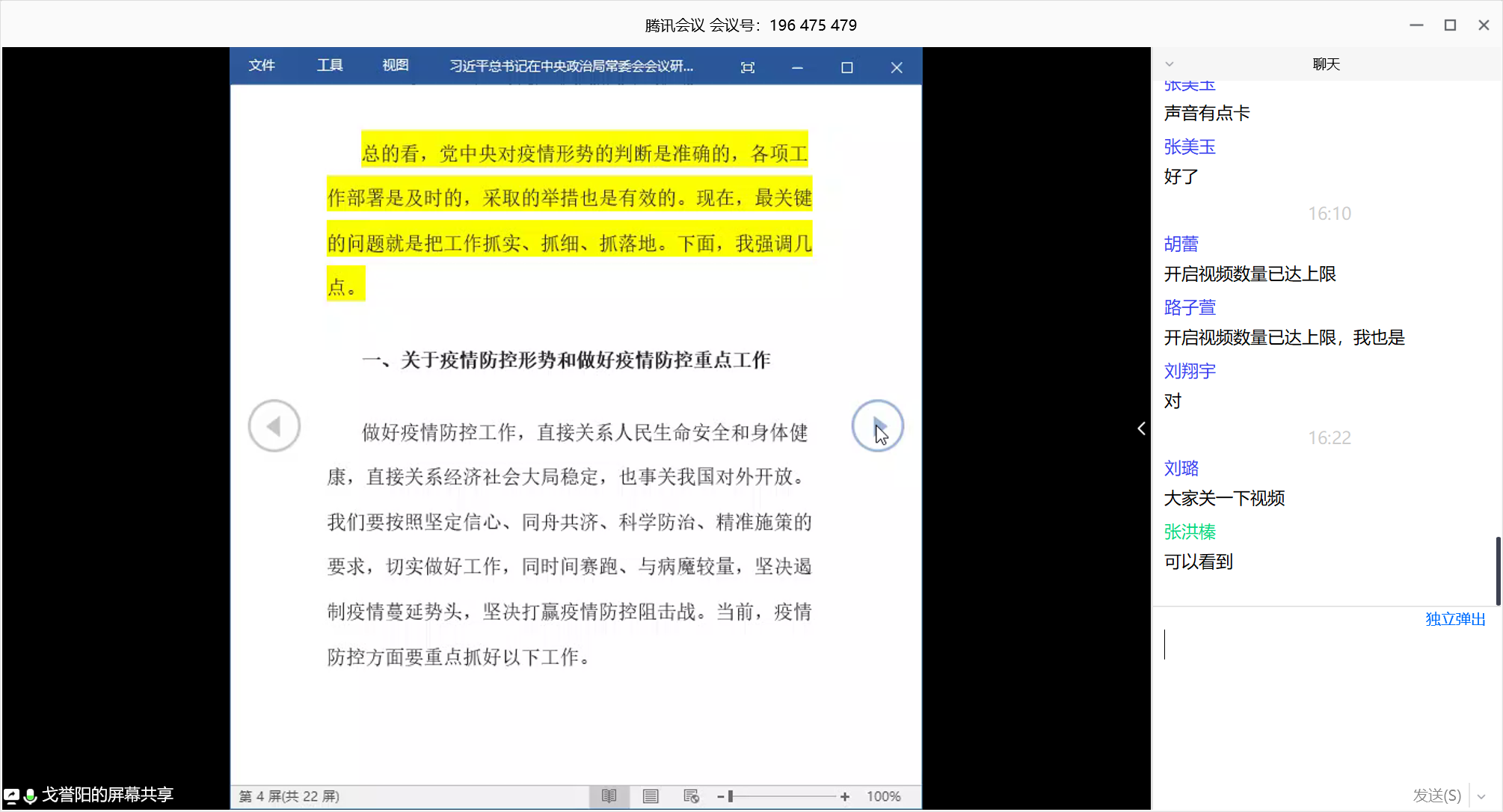Go to the next page with right arrow
This screenshot has width=1503, height=812.
[877, 426]
